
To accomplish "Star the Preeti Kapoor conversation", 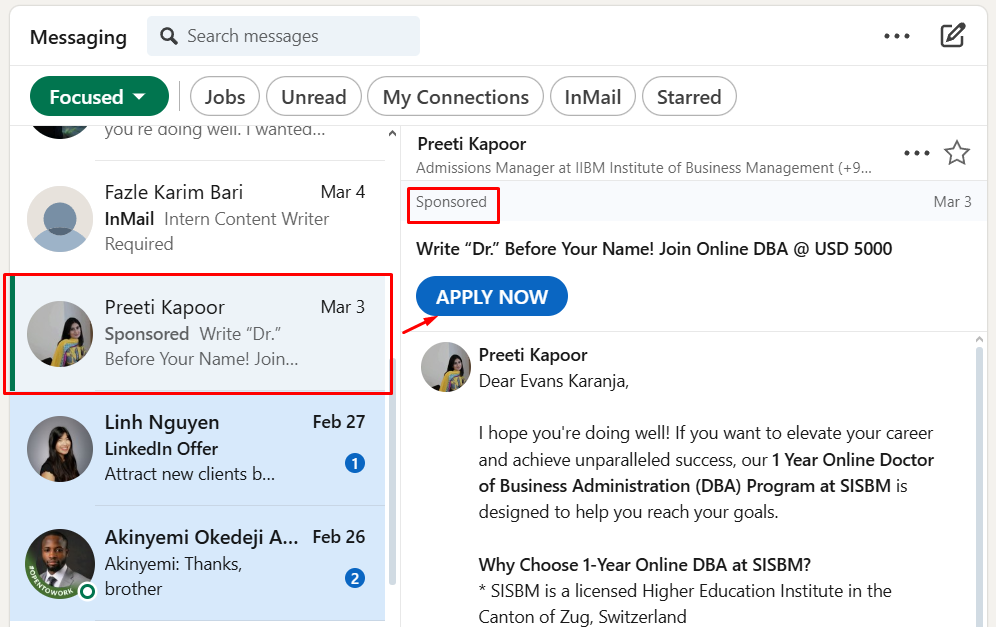I will click(x=957, y=153).
